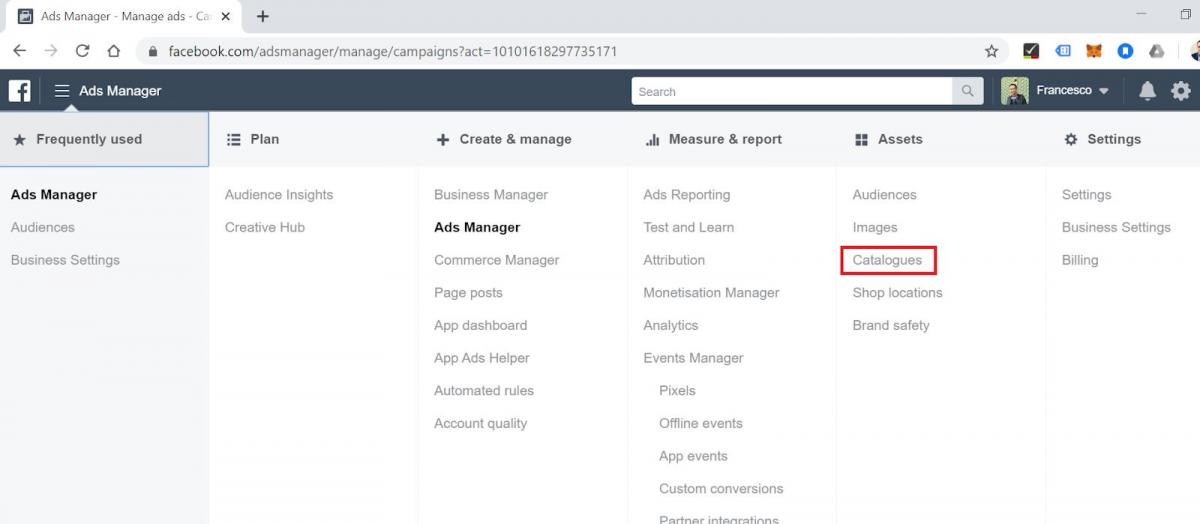Open Billing under Settings
Image resolution: width=1200 pixels, height=524 pixels.
coord(1080,260)
